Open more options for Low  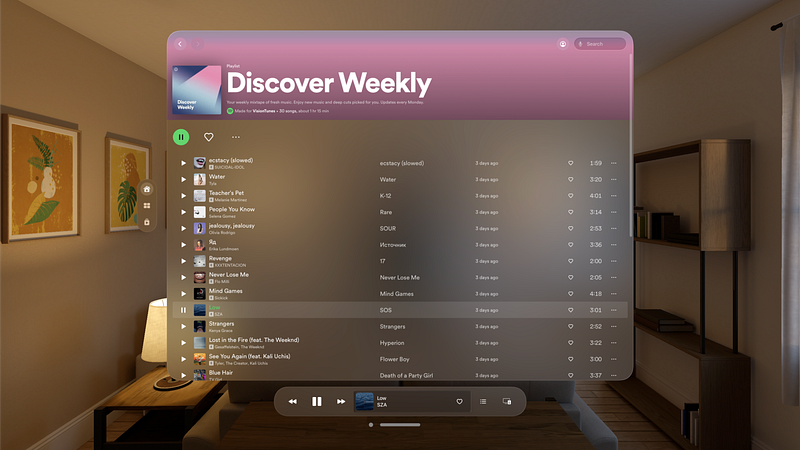pos(614,310)
